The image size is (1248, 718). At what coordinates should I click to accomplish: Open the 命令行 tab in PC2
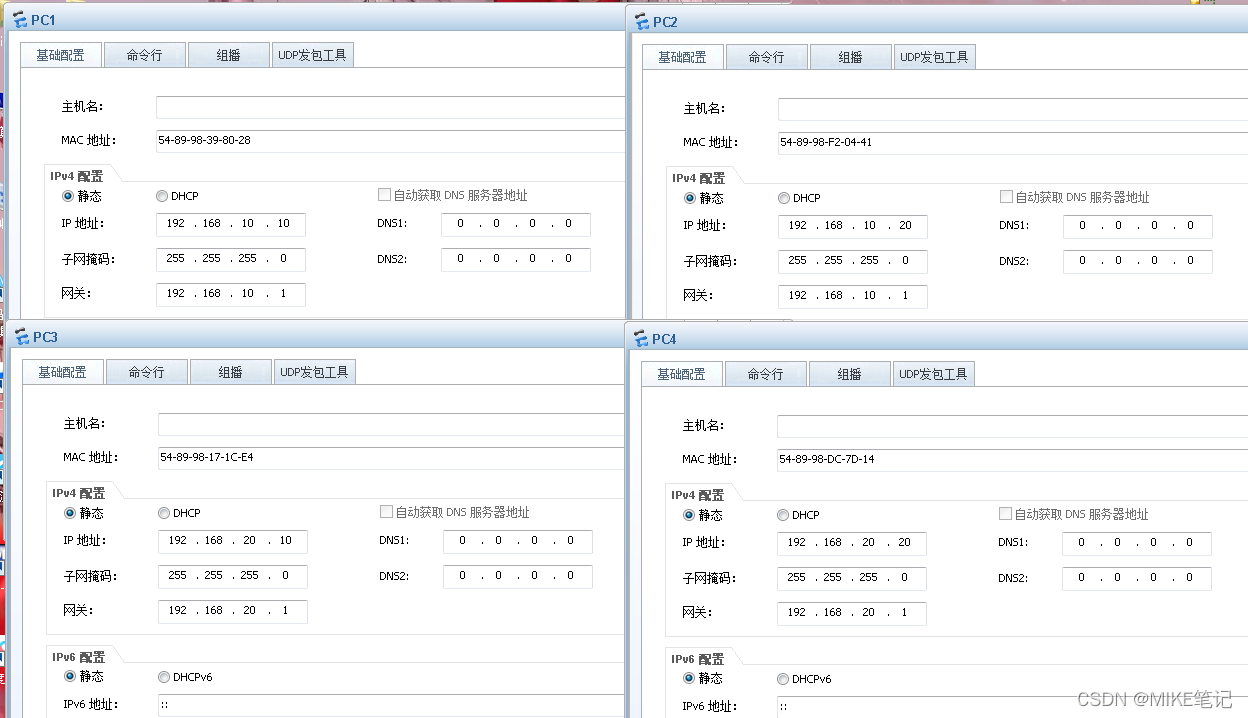(x=766, y=57)
